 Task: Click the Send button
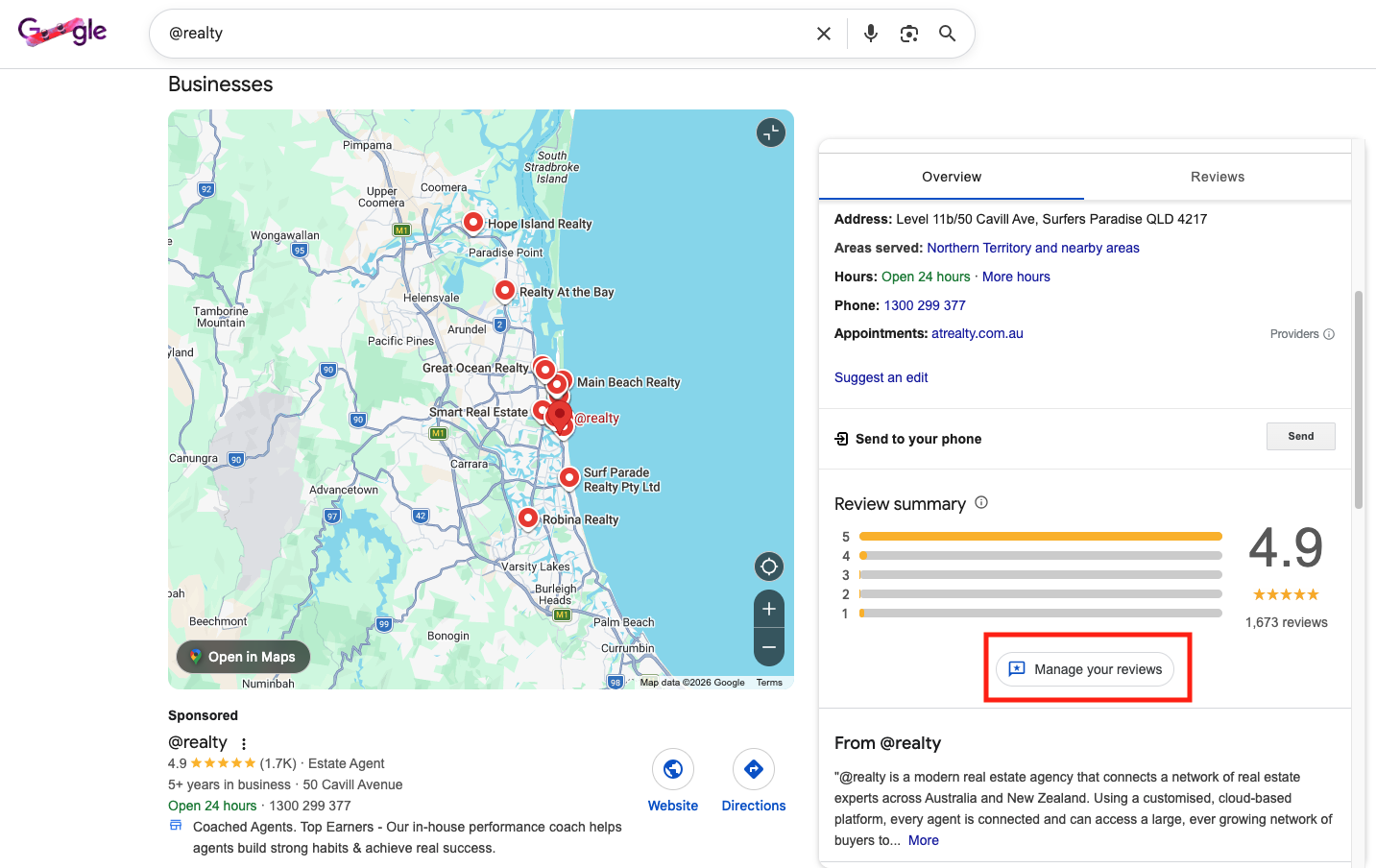point(1301,436)
